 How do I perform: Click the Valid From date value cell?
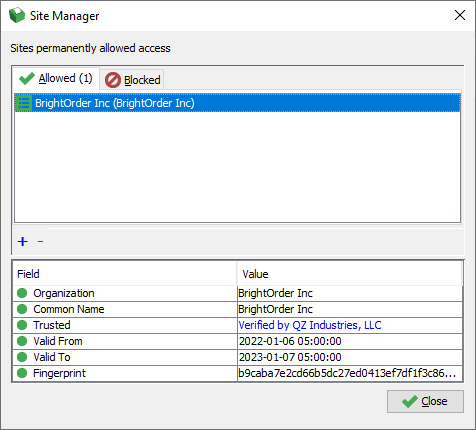350,341
